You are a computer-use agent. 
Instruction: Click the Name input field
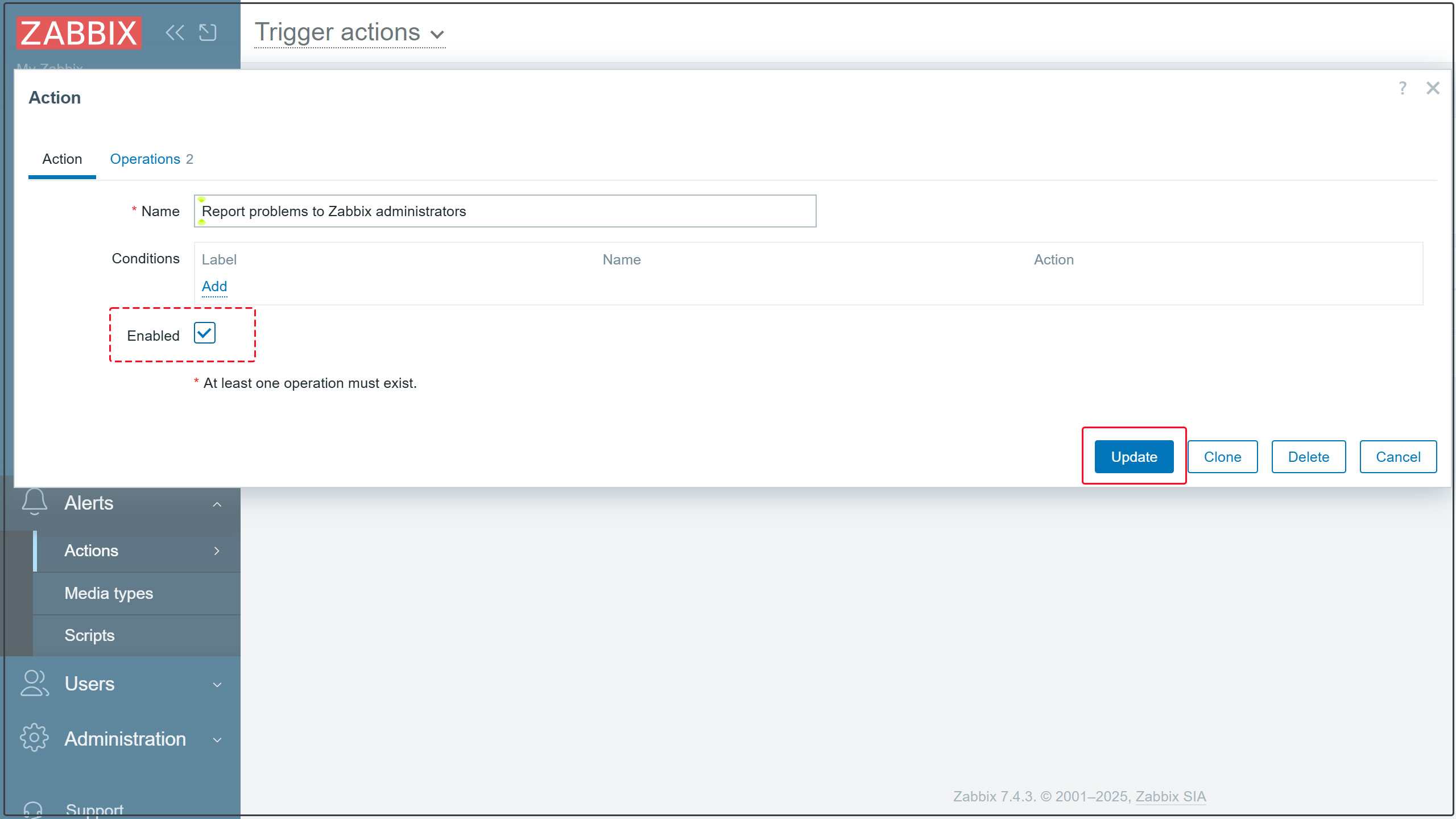point(504,212)
